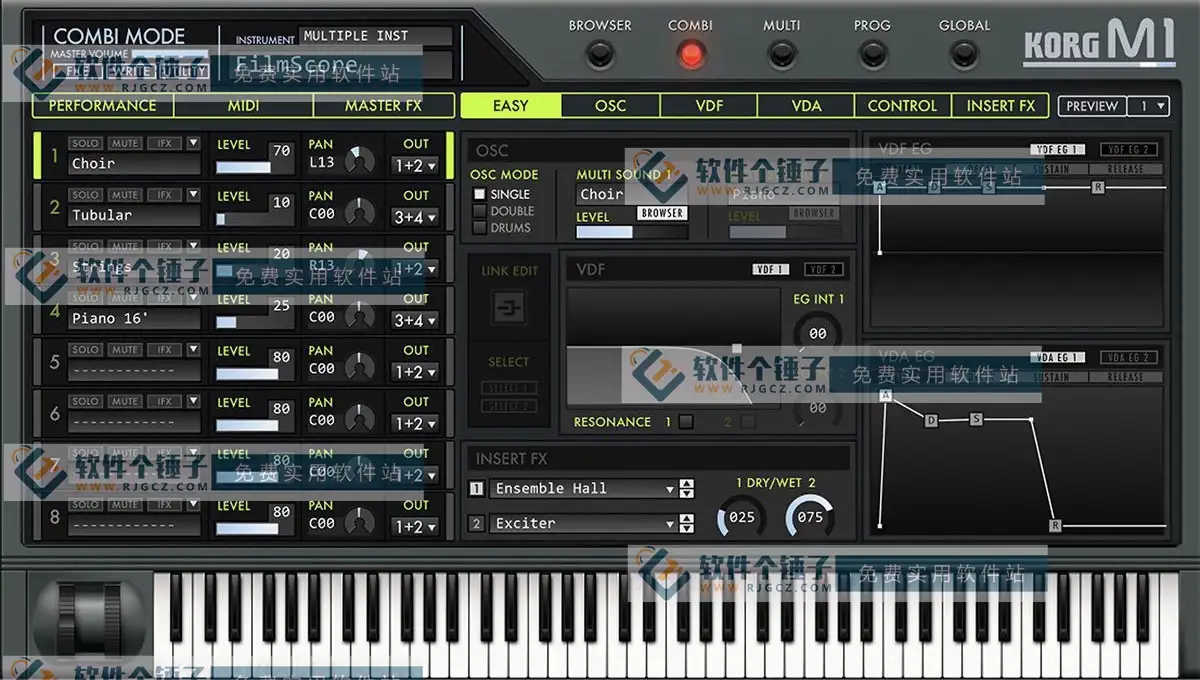
Task: Switch to COMBI mode button
Action: 691,54
